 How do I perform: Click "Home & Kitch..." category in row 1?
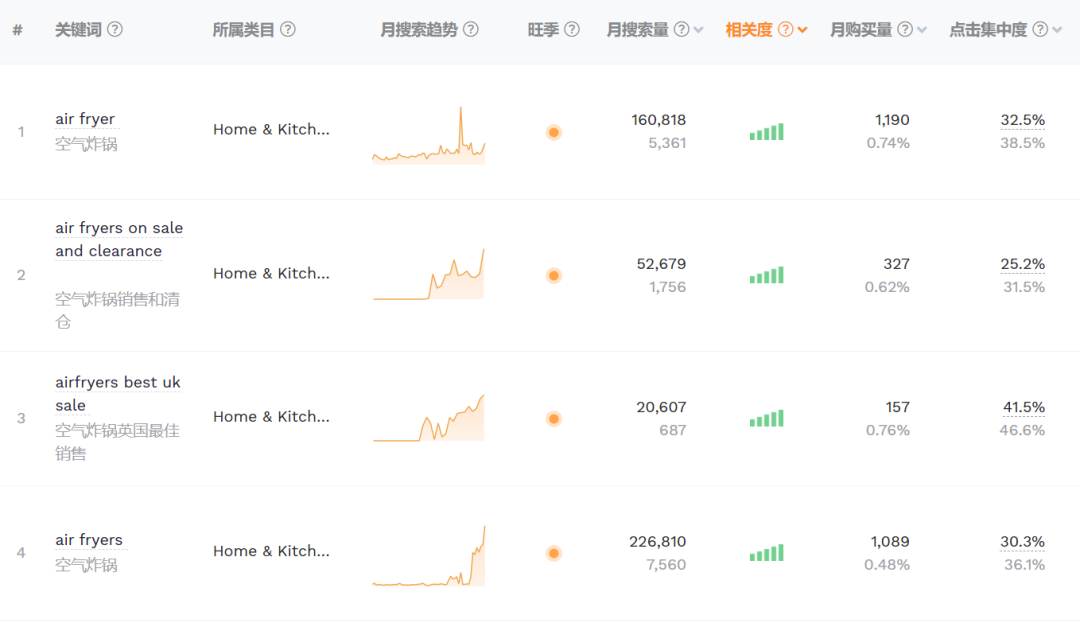tap(271, 129)
